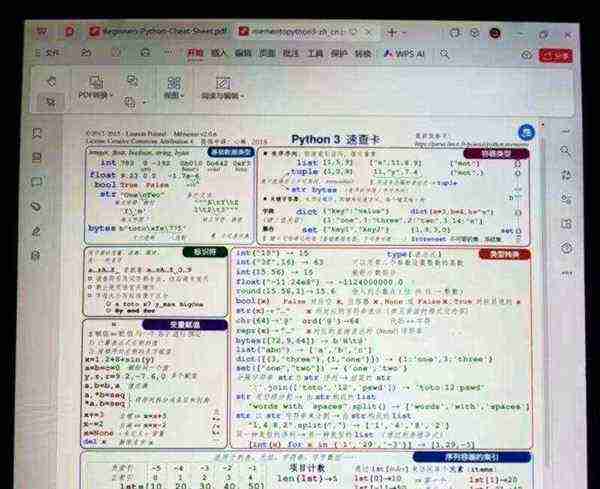This screenshot has width=600, height=489.
Task: Switch to Beginners Python Cheat Sheet.pdf tab
Action: (x=158, y=31)
